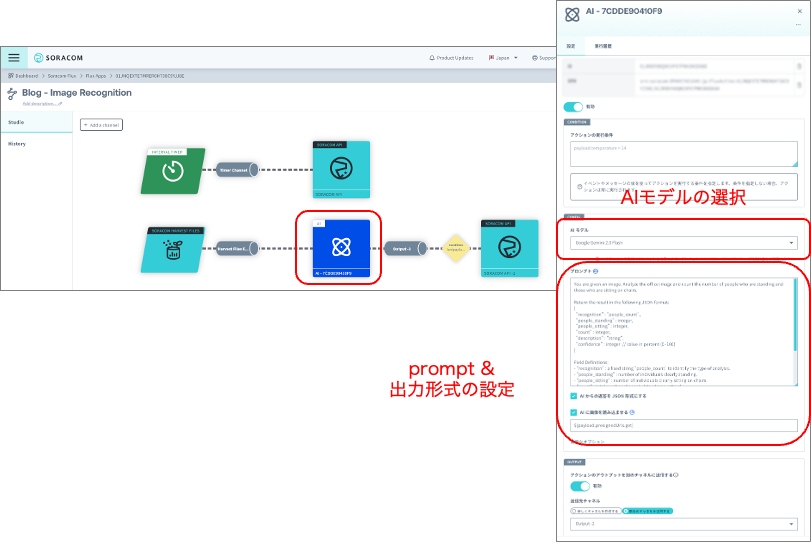Toggle the action enabled switch near the top

click(573, 107)
